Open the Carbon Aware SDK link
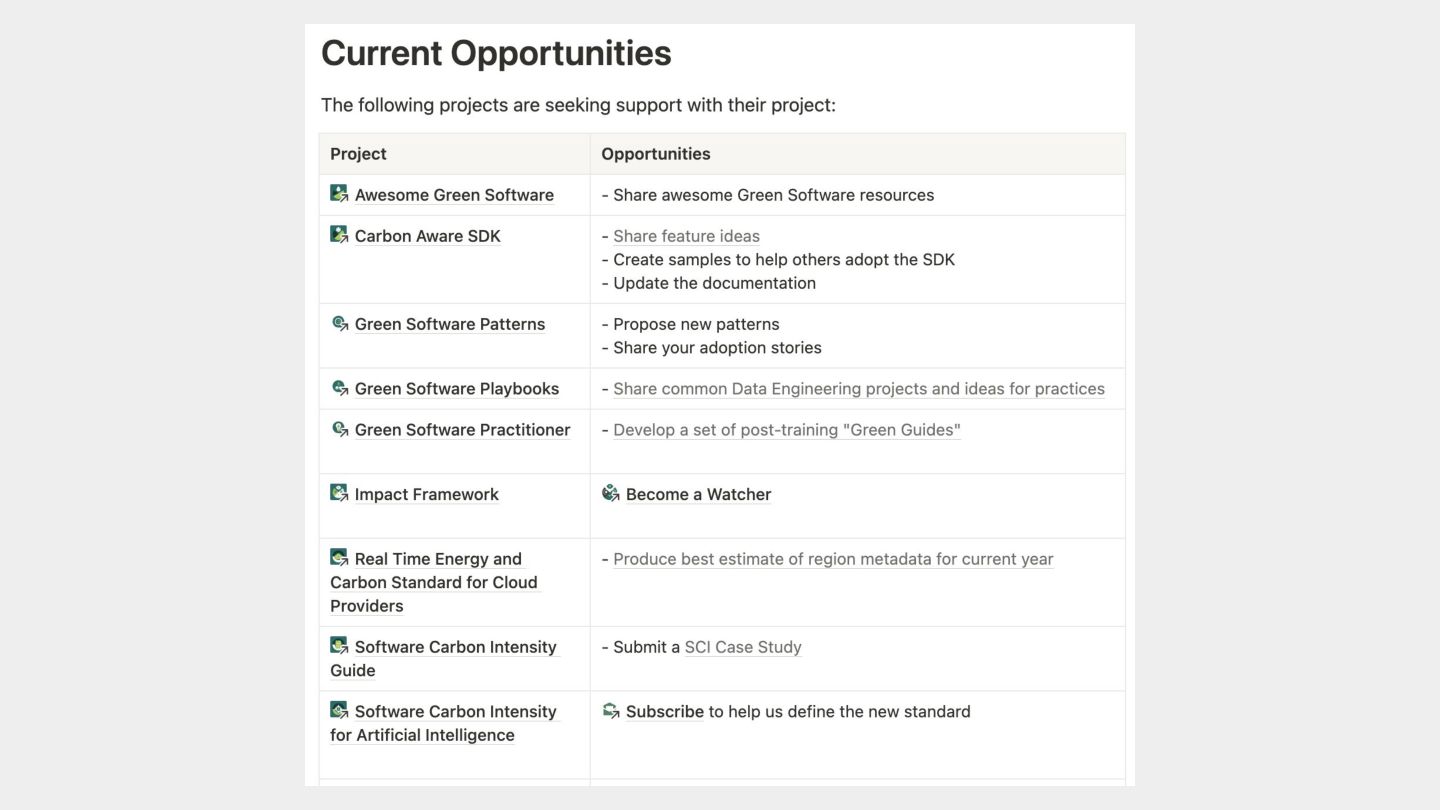This screenshot has width=1440, height=810. pos(427,236)
